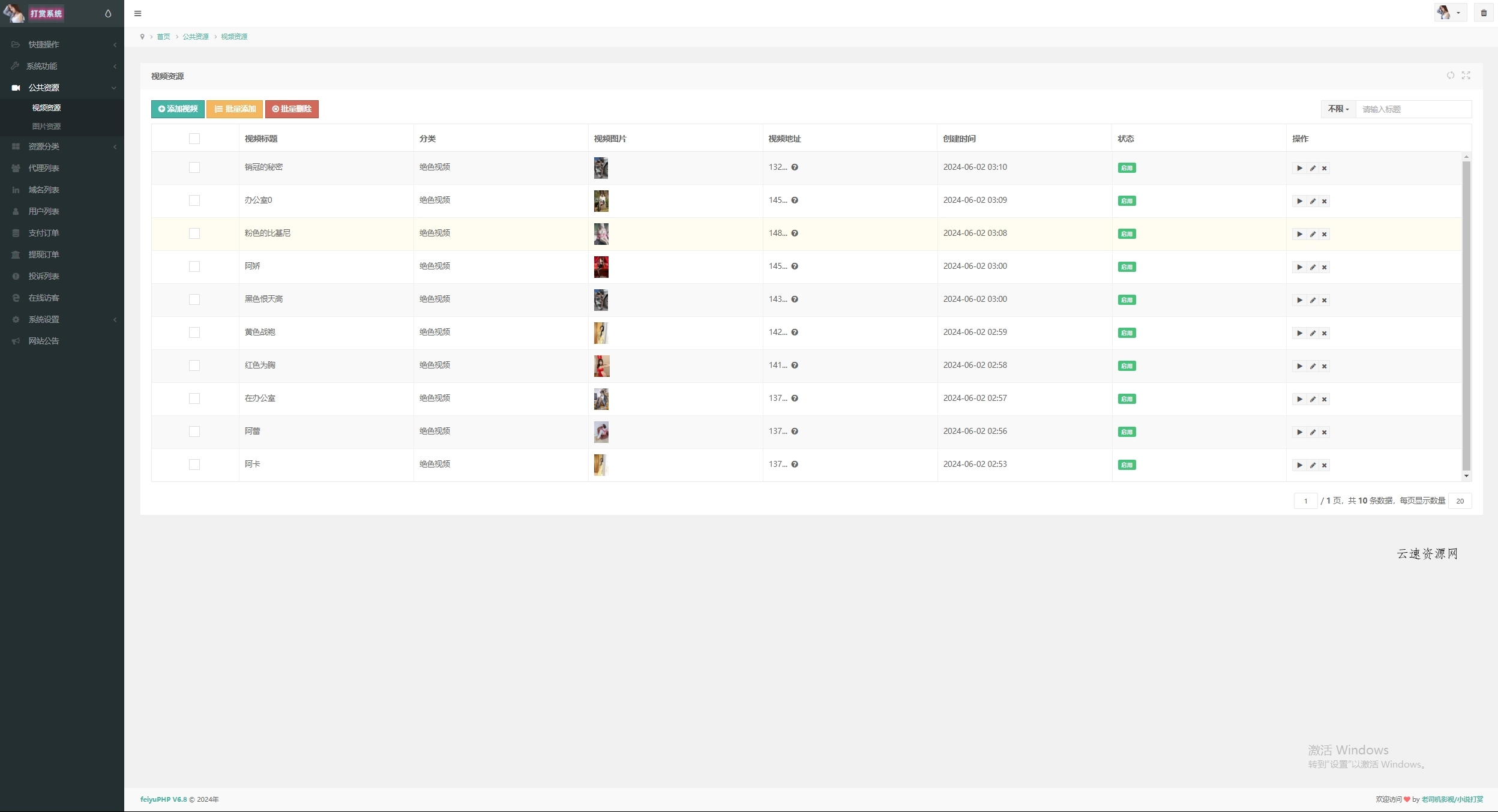Image resolution: width=1498 pixels, height=812 pixels.
Task: Tick the checkbox for 阿卡
Action: point(194,465)
